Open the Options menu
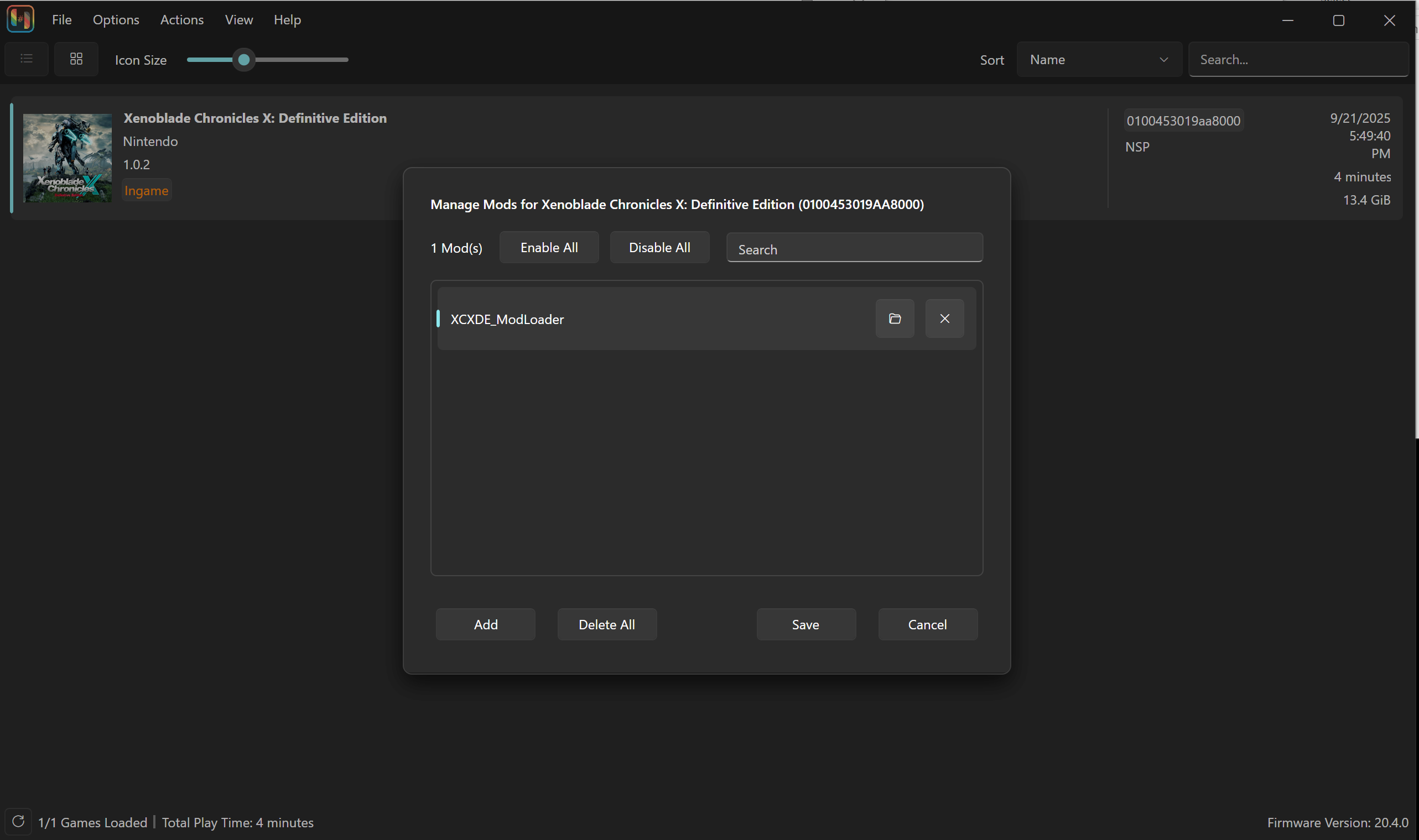The height and width of the screenshot is (840, 1419). [116, 20]
